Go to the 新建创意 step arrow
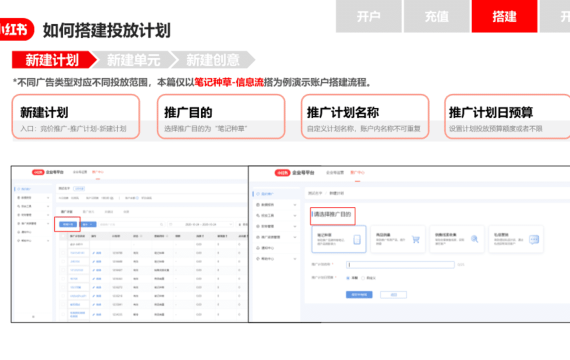The image size is (570, 360). [213, 60]
